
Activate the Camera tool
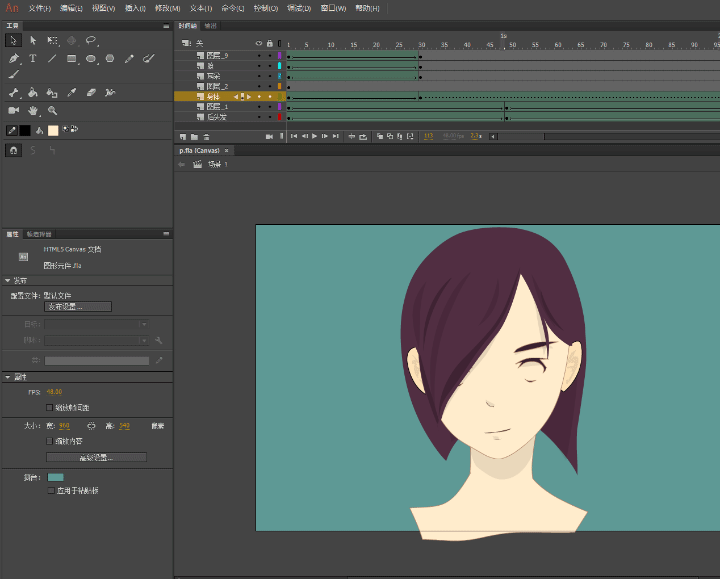coord(13,110)
